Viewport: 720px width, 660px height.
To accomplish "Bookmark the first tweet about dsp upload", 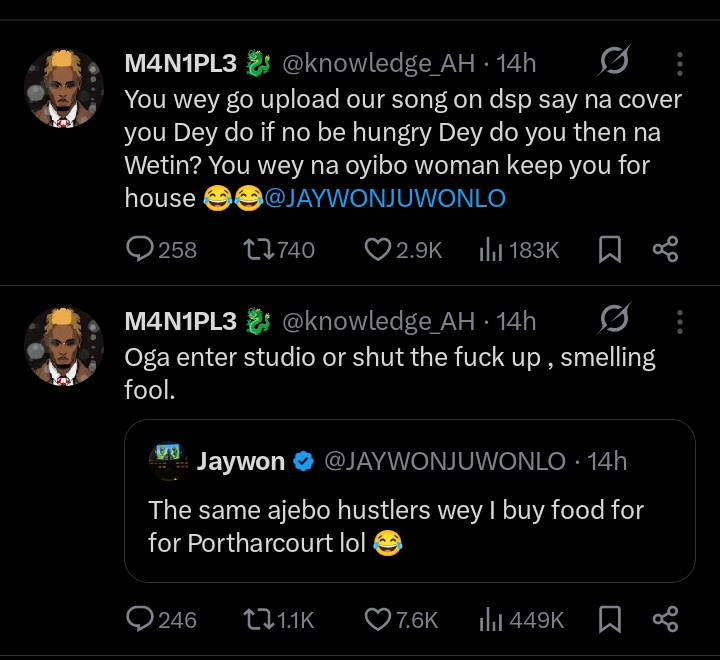I will click(609, 250).
